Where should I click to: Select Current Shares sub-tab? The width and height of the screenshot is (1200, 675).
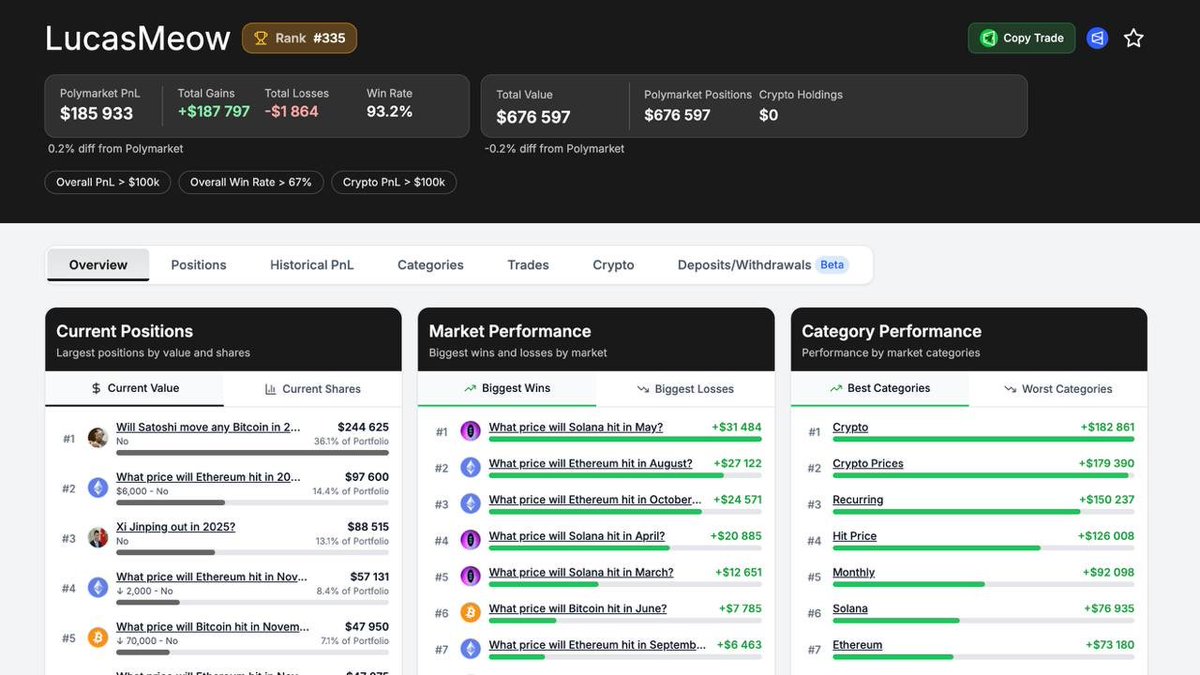point(312,389)
